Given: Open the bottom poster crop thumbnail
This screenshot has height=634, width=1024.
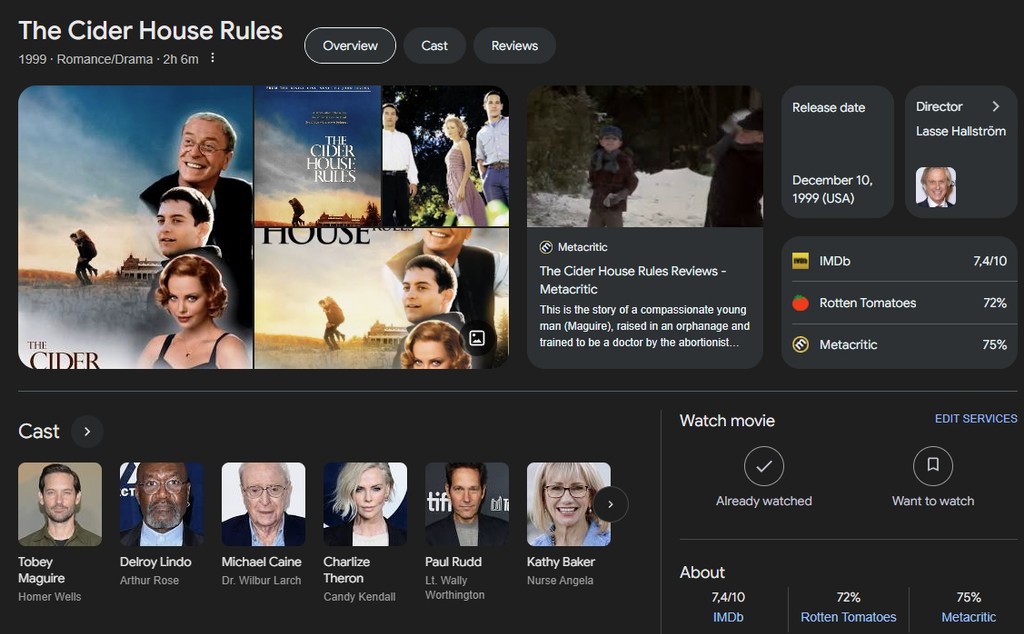Looking at the screenshot, I should coord(381,298).
